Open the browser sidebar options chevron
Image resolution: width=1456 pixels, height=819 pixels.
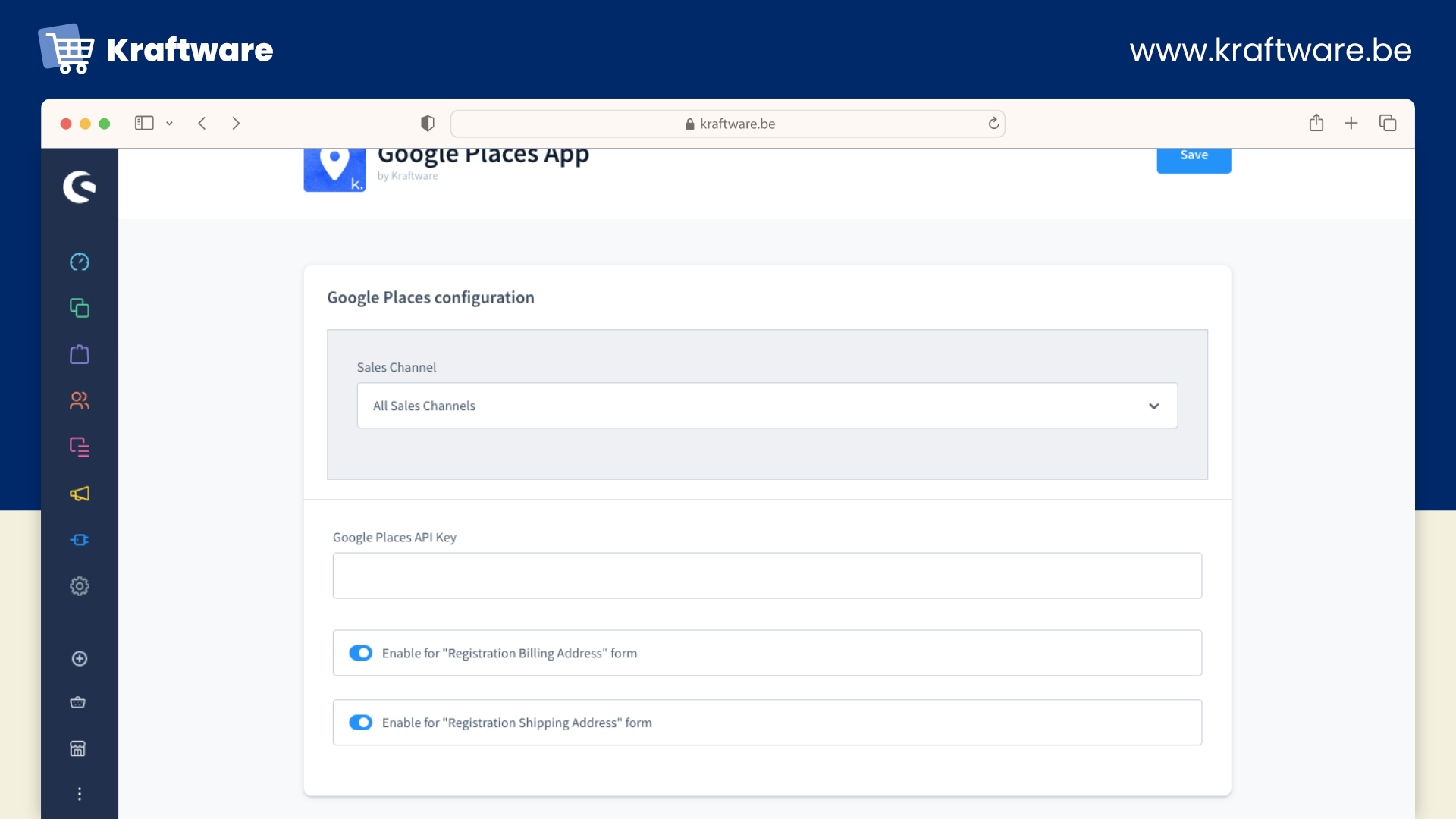point(169,124)
